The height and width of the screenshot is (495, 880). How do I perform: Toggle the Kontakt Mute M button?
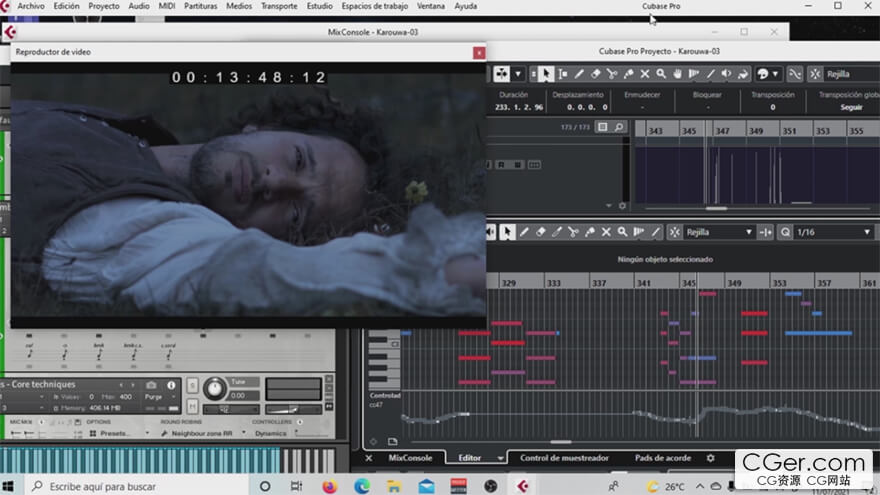192,406
